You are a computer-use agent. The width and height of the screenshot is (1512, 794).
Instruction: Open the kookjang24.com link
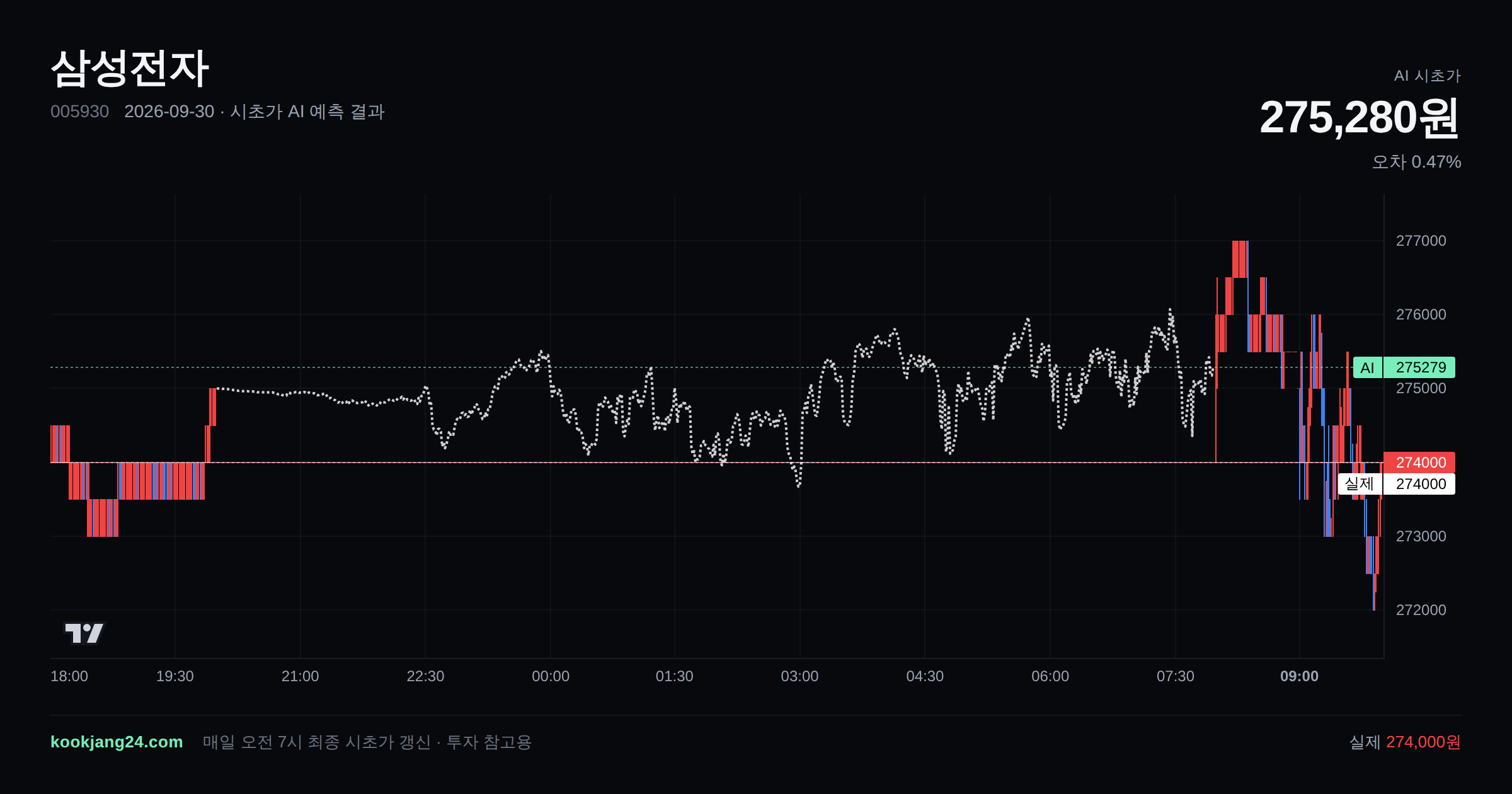point(117,742)
